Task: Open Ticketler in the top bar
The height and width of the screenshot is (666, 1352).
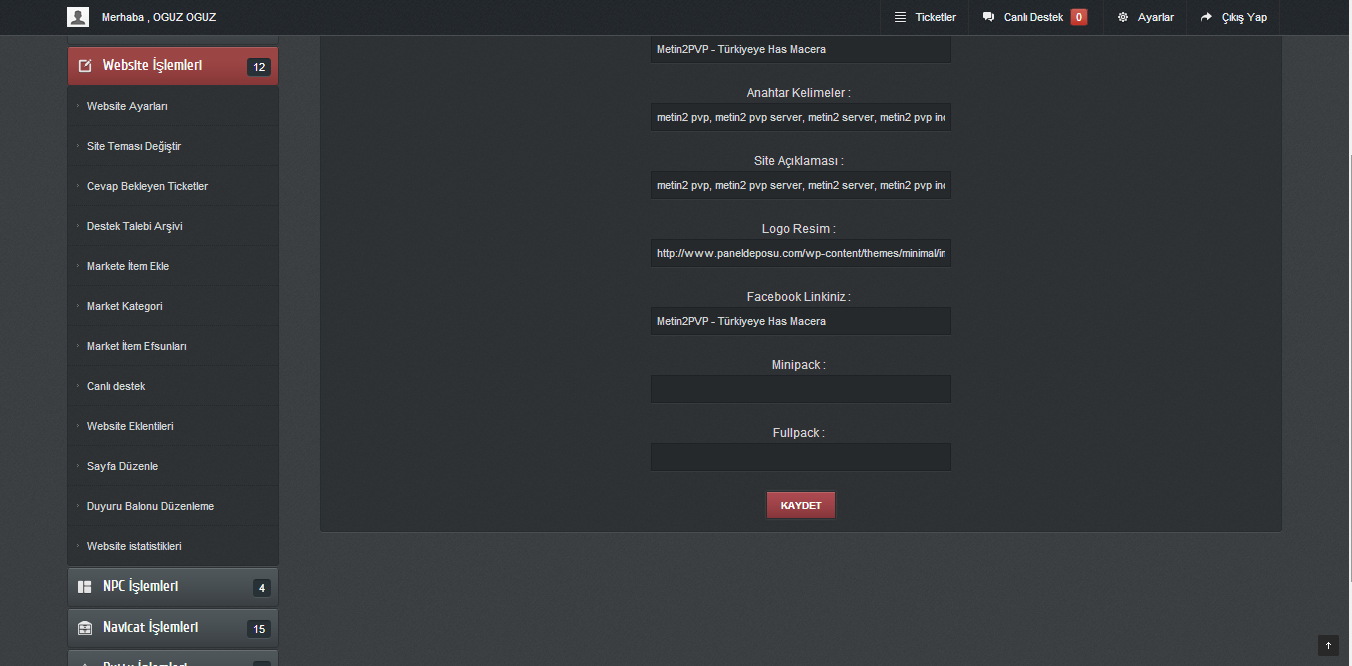Action: pos(925,17)
